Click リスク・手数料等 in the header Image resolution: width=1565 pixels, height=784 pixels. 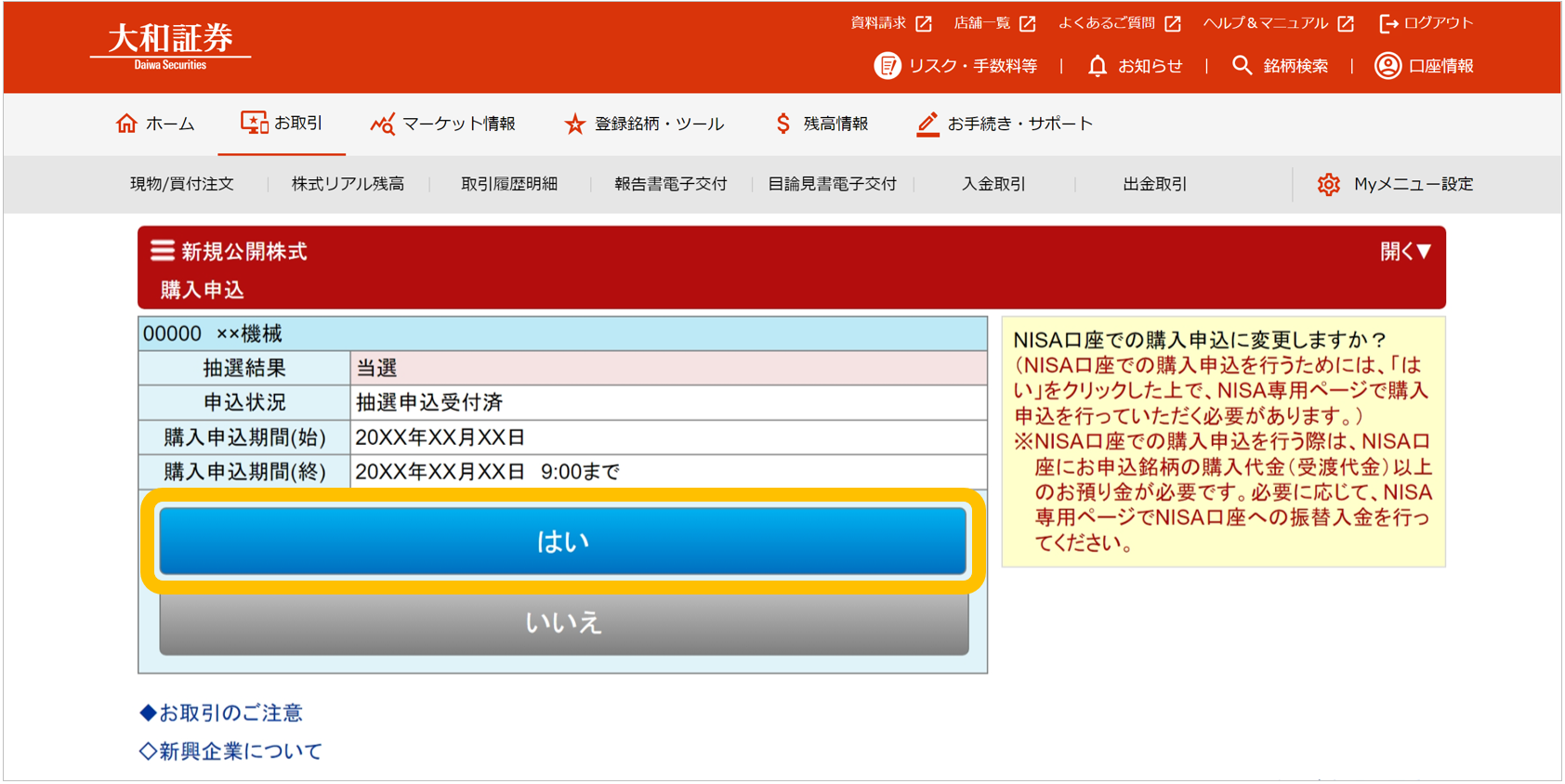pos(973,66)
